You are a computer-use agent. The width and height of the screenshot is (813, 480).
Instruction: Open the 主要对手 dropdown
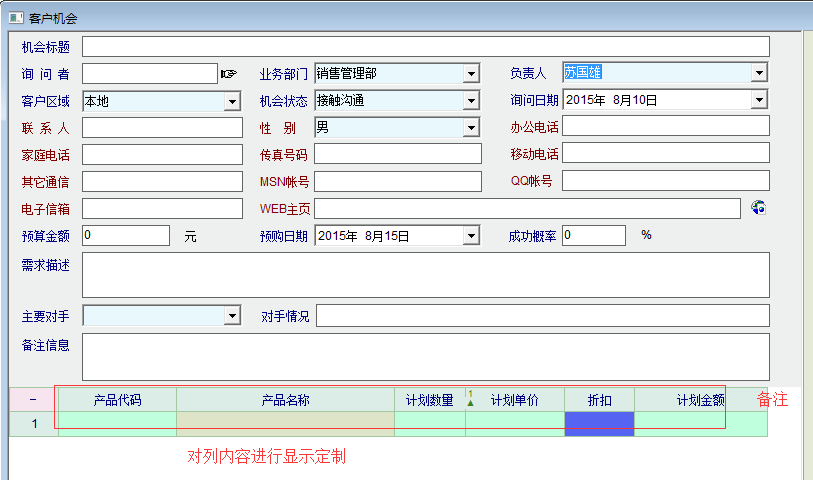(x=232, y=316)
